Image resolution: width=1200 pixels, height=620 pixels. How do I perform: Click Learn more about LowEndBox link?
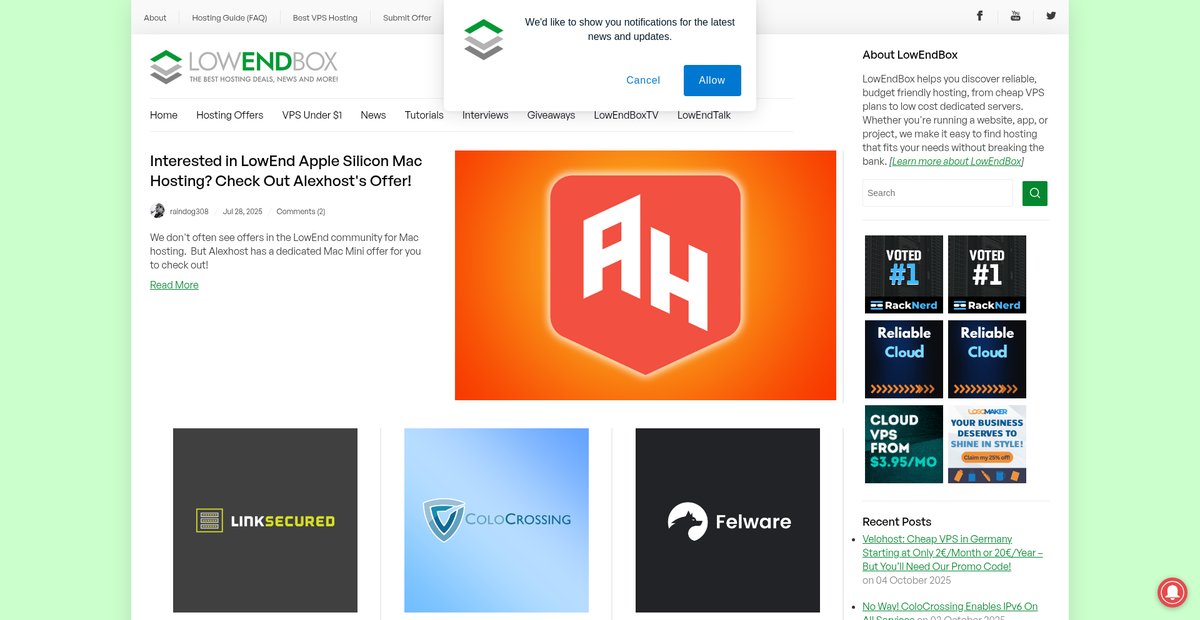coord(956,161)
